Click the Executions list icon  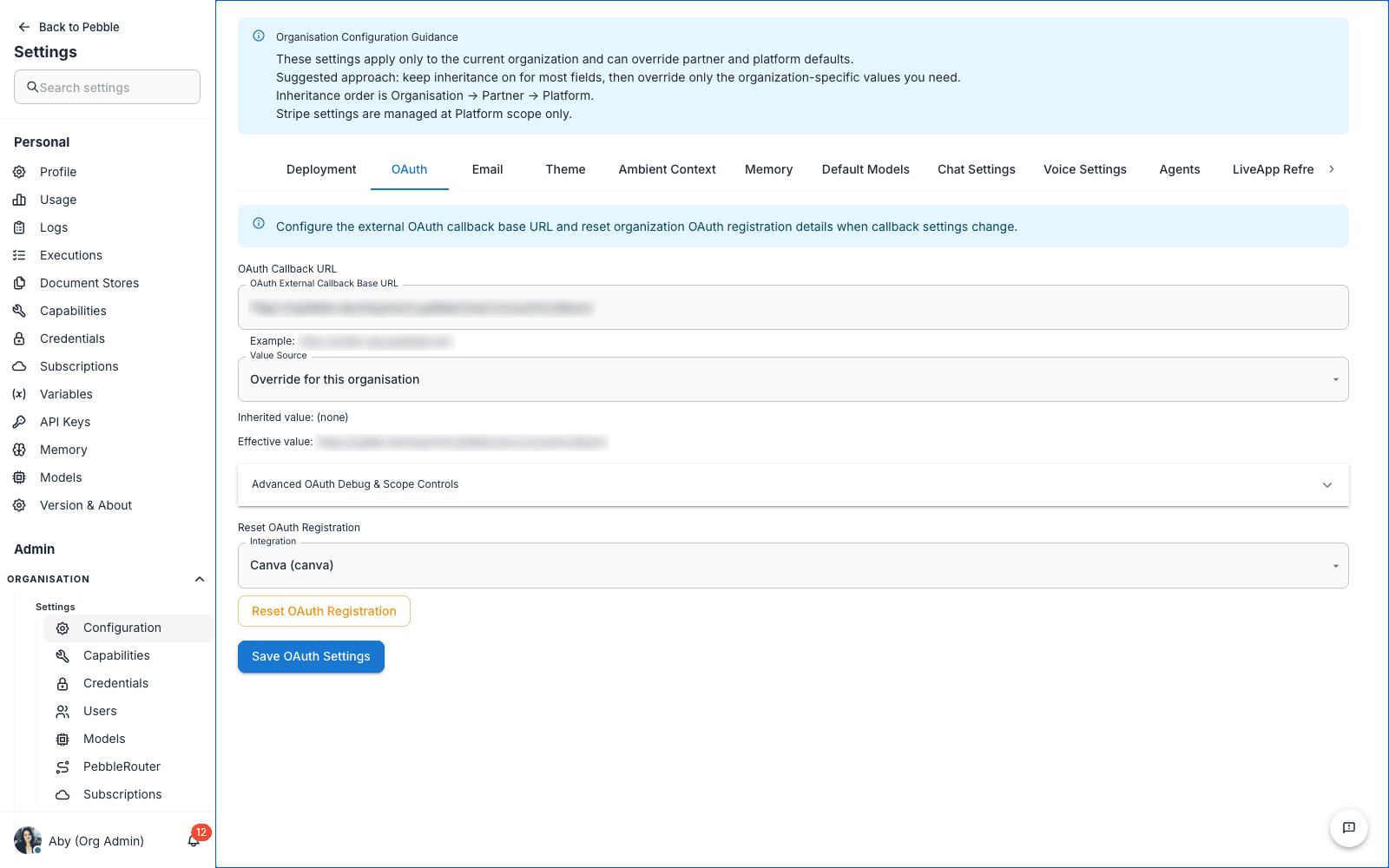pos(19,255)
